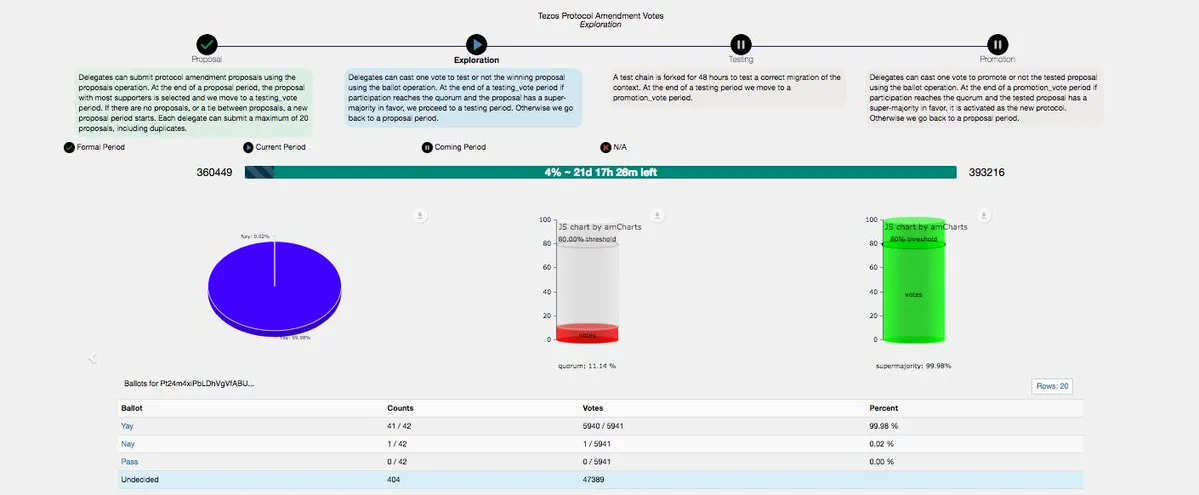Click the 1 / 42 counts cell
This screenshot has height=495, width=1199.
pyautogui.click(x=398, y=444)
